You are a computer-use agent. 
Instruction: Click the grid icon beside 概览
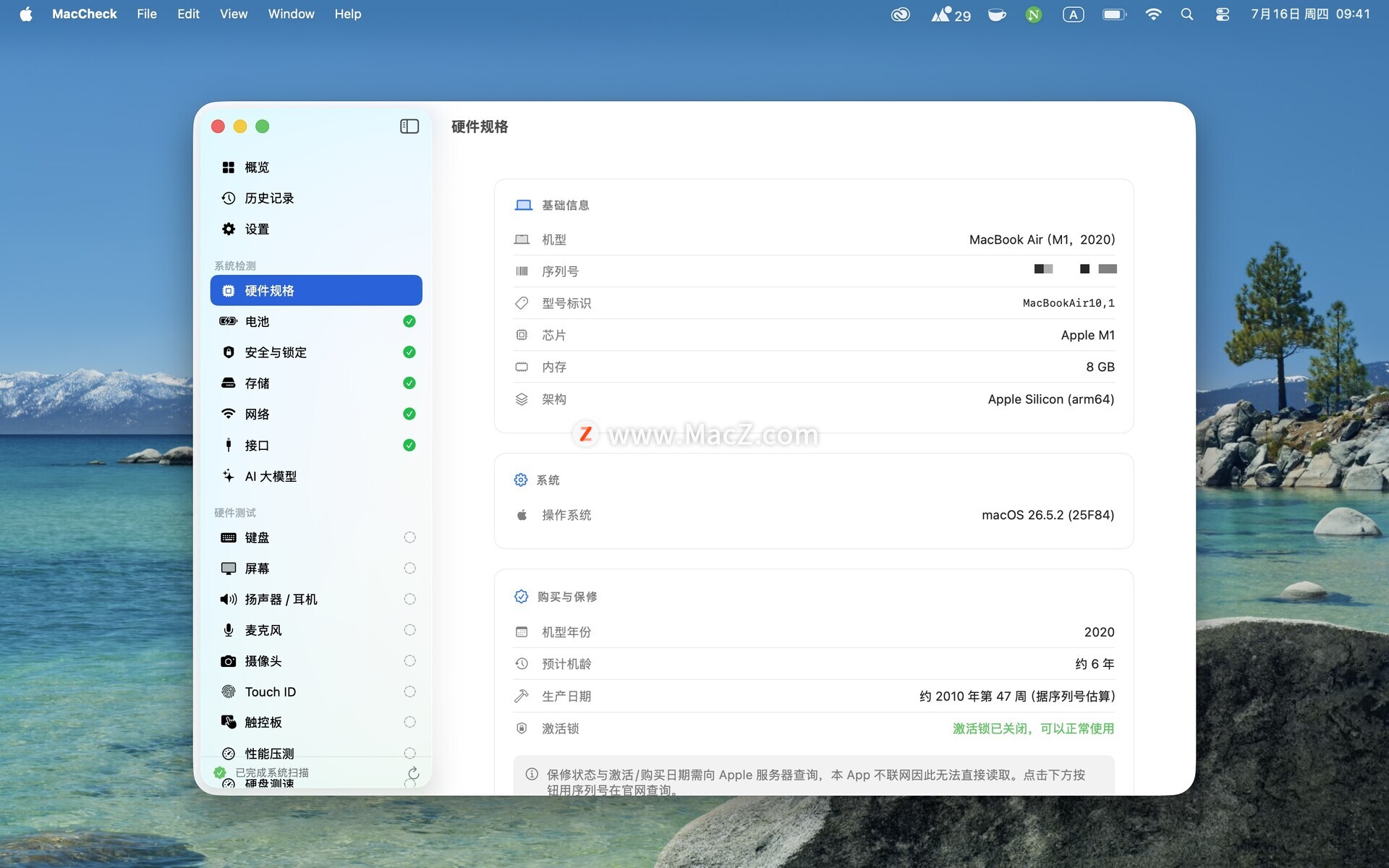(229, 167)
